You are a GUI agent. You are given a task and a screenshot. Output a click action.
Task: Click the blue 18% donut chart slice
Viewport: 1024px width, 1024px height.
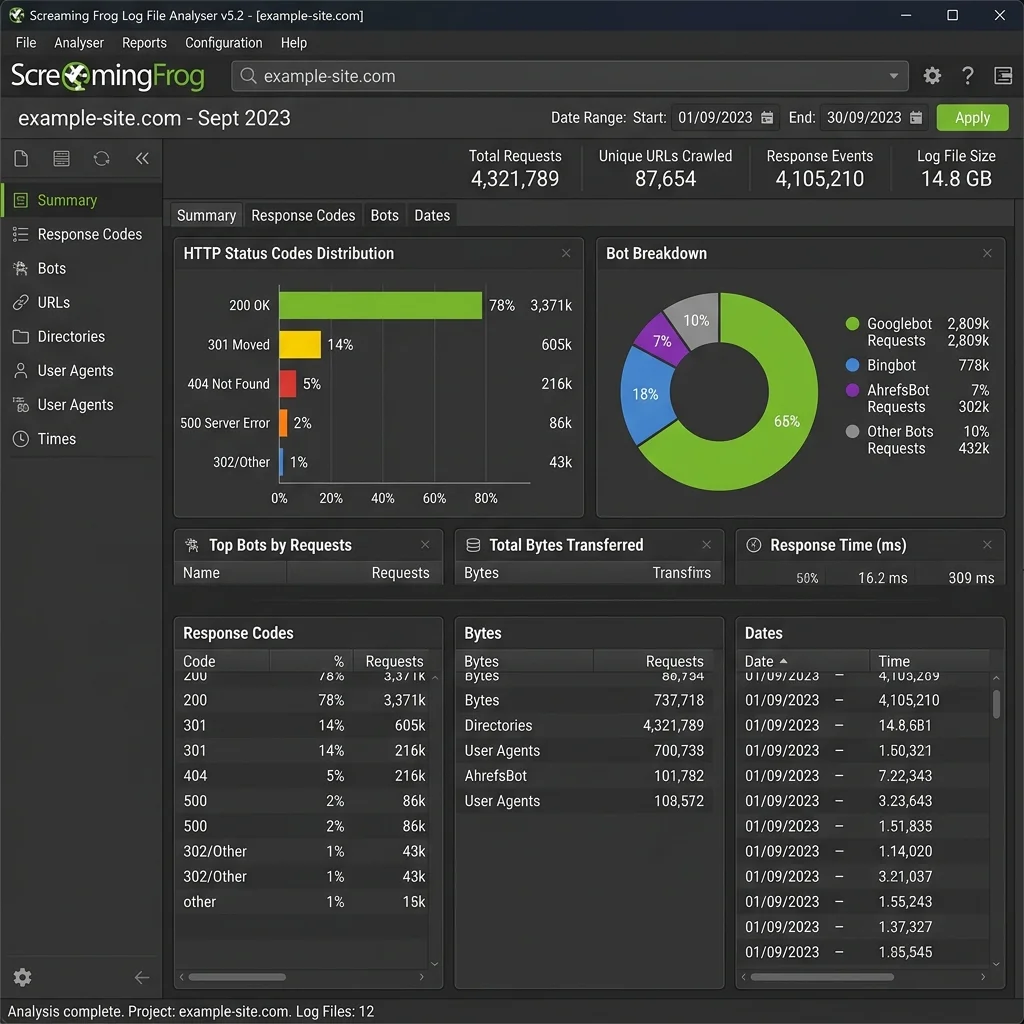(x=645, y=394)
